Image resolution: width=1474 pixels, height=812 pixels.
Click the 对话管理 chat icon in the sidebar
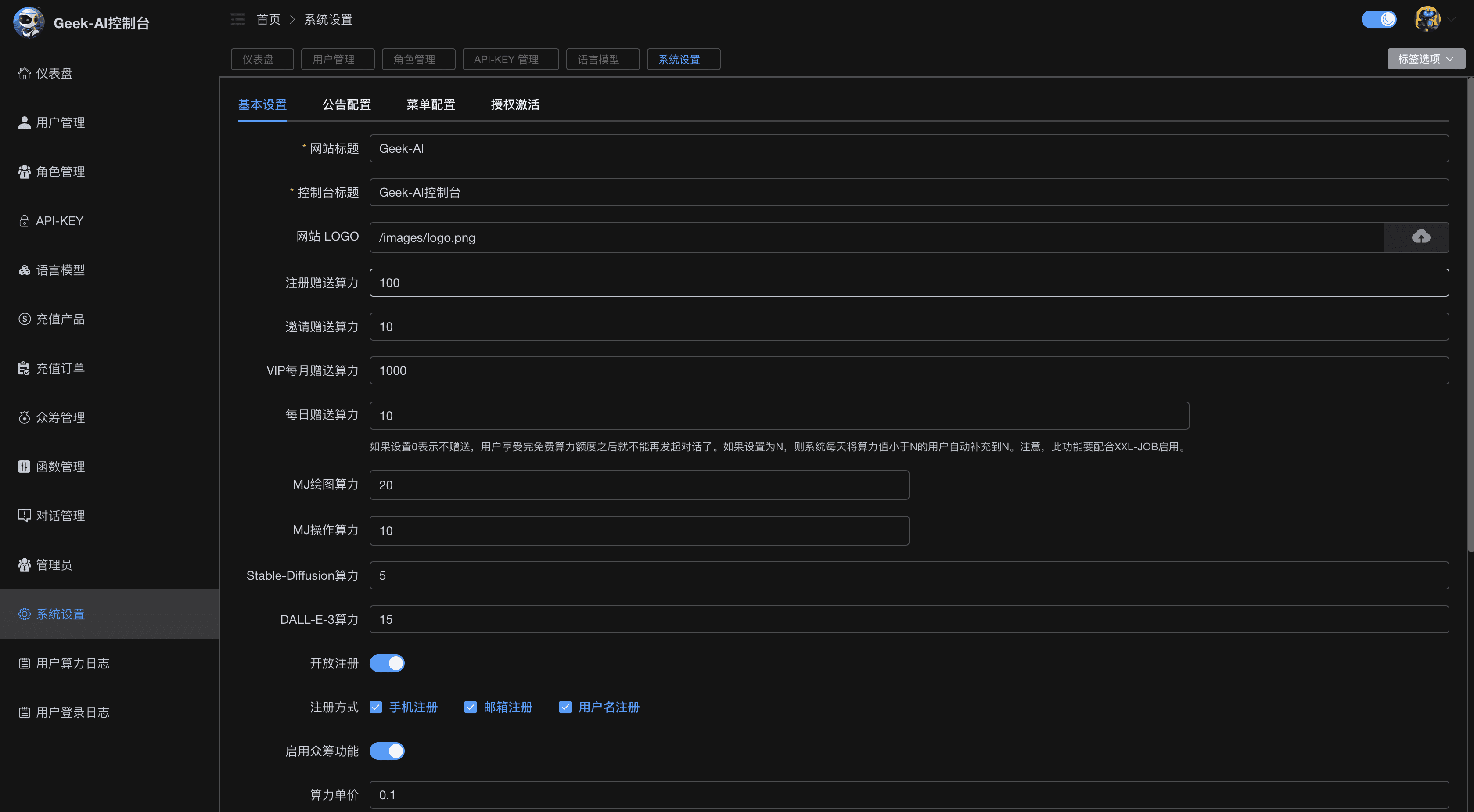(x=24, y=515)
